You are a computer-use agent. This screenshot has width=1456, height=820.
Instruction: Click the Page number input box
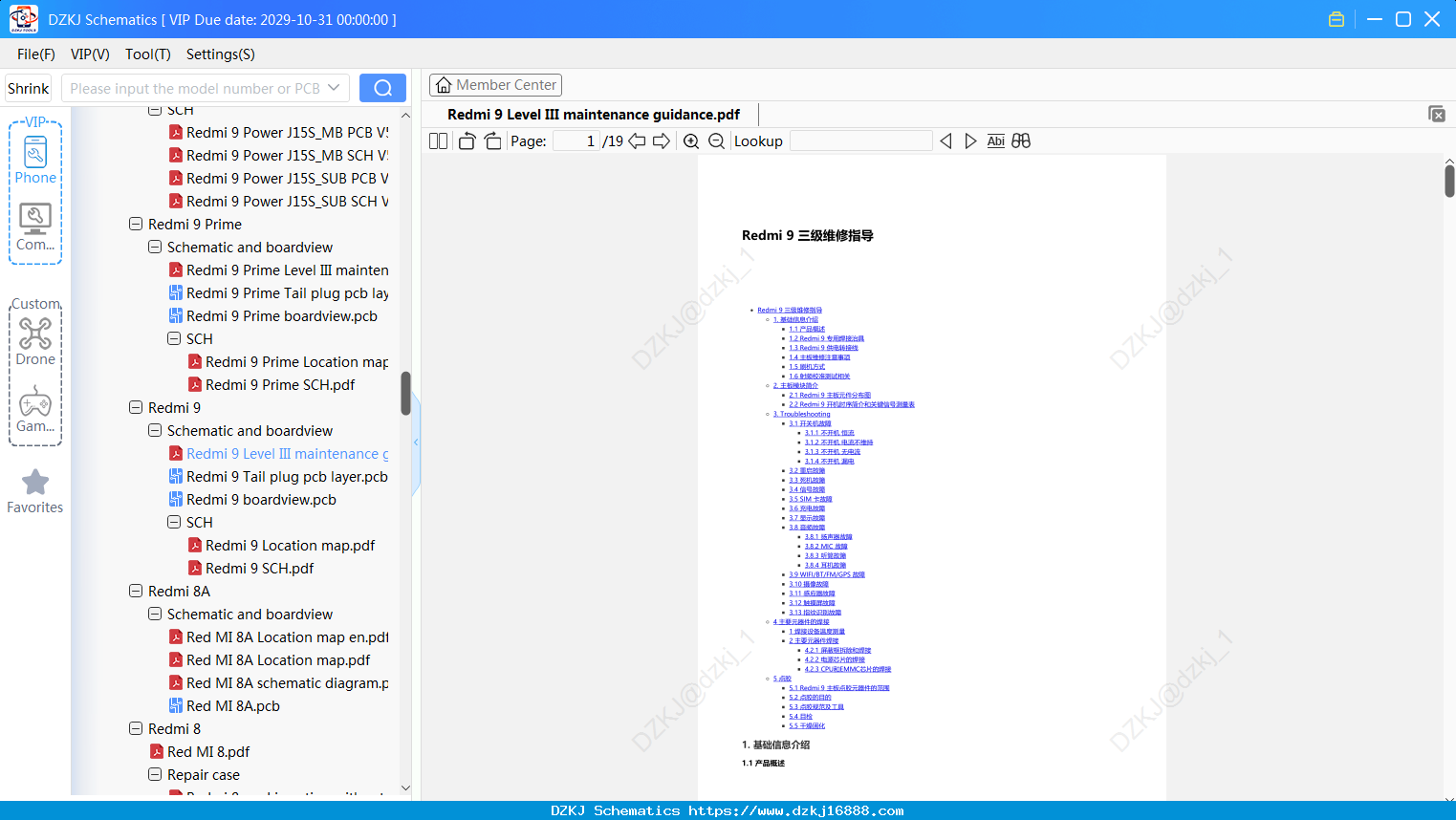[576, 141]
